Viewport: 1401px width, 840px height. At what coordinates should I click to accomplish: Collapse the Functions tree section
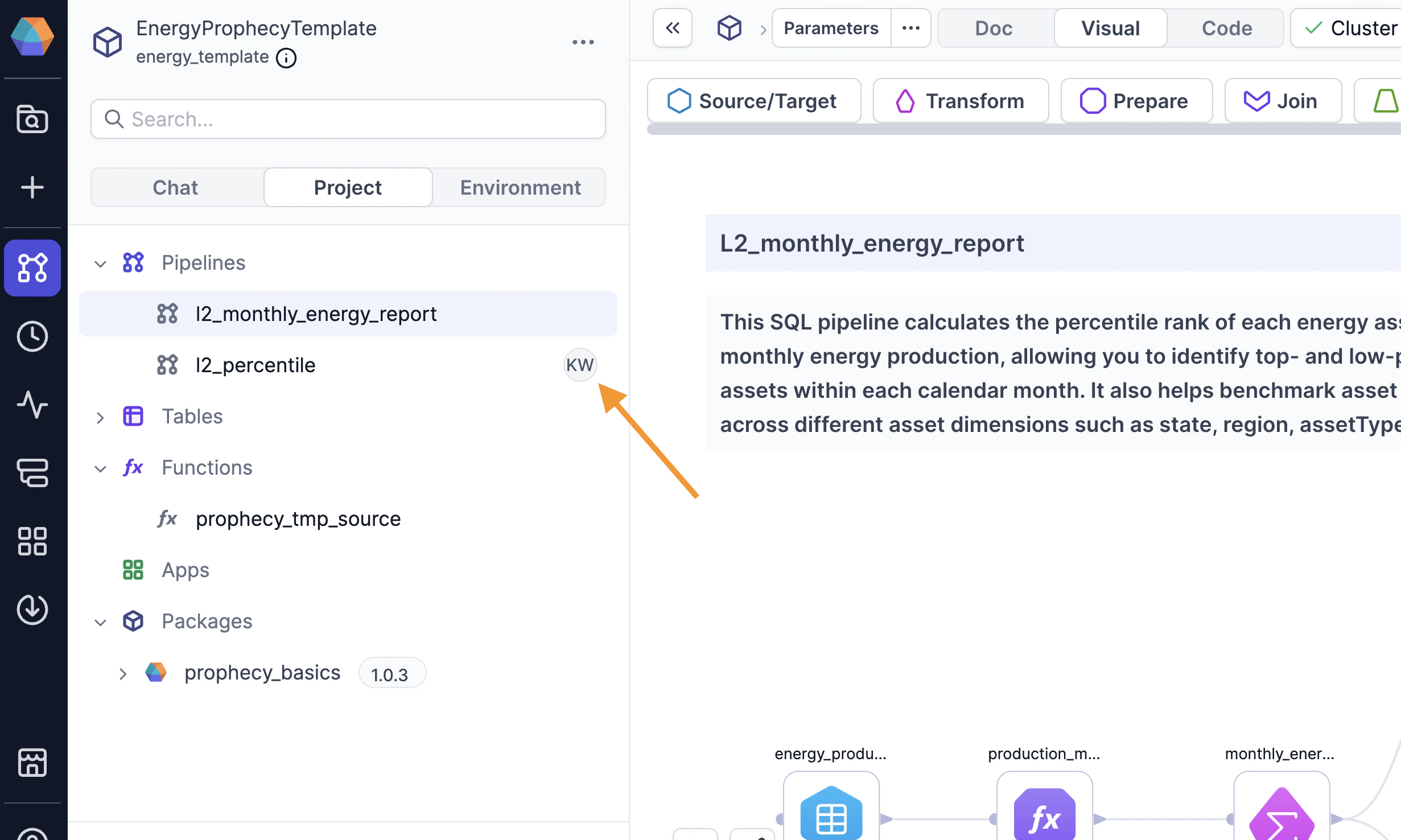100,468
